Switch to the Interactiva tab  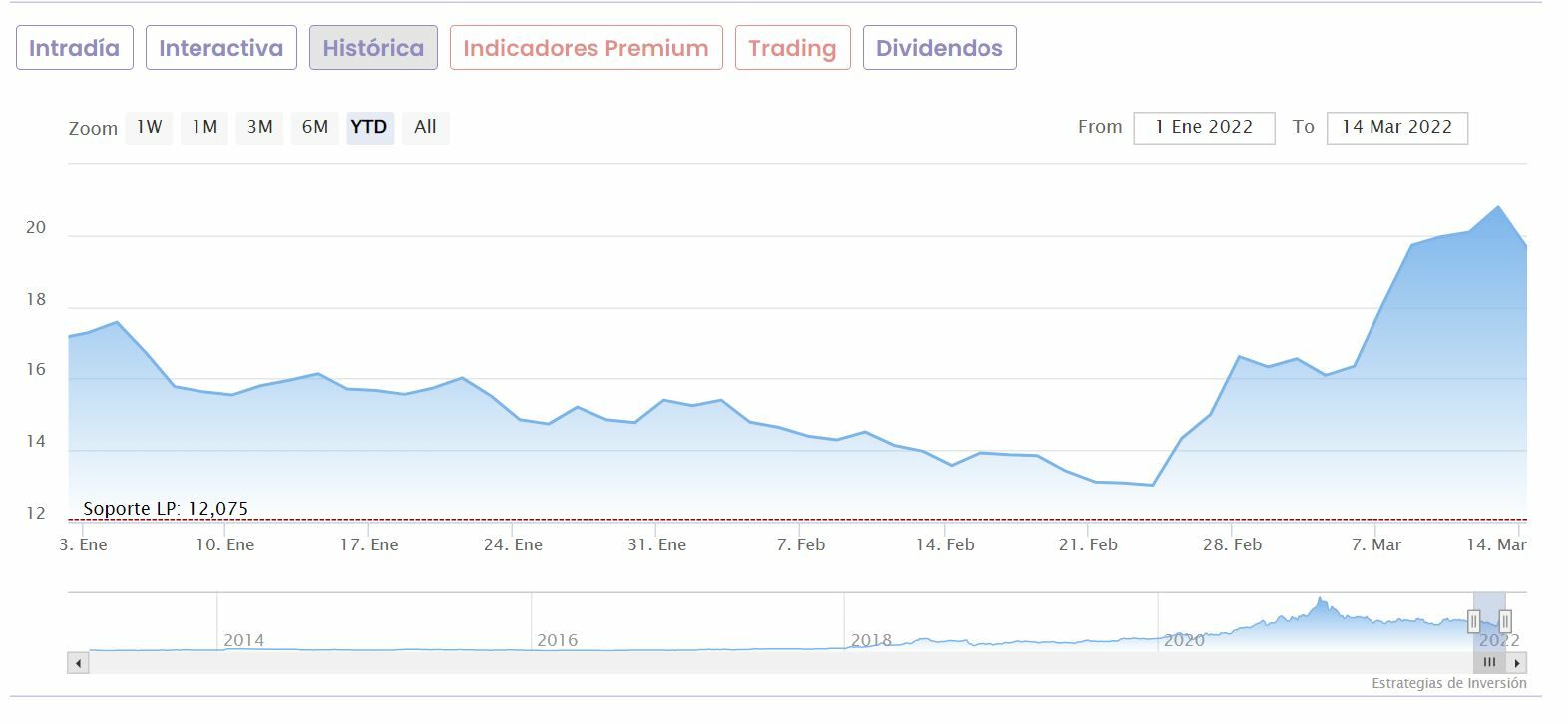[x=221, y=48]
